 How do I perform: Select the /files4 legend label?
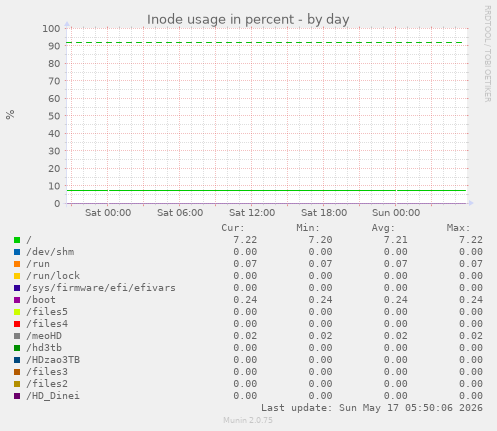click(47, 324)
